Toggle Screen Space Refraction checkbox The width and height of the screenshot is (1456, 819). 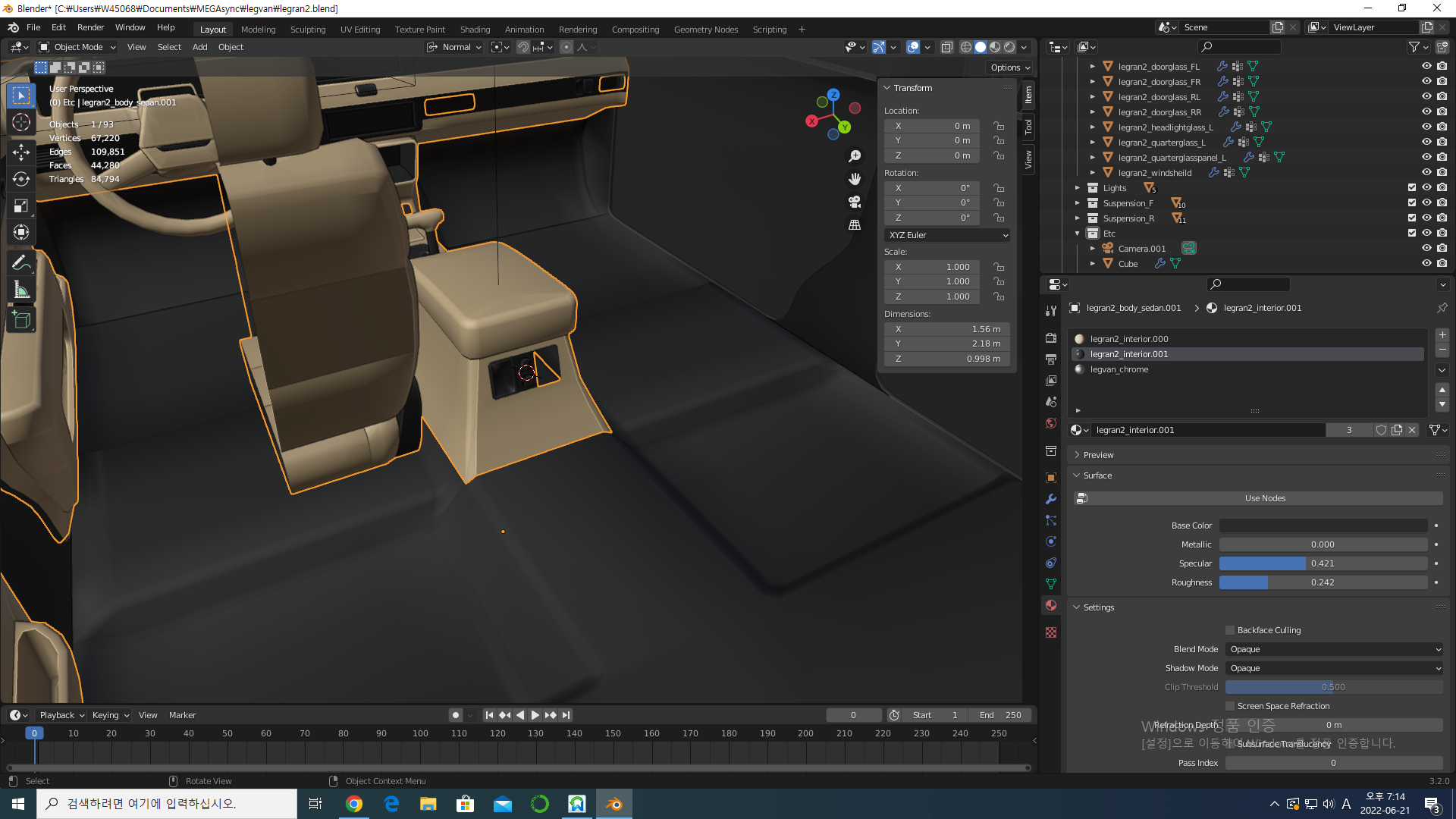1230,706
